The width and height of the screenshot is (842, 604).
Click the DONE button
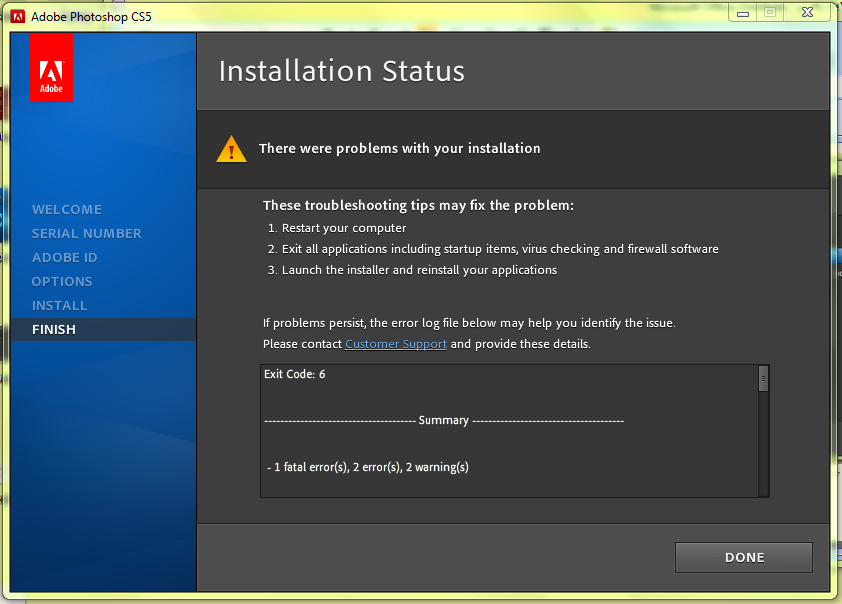[743, 558]
